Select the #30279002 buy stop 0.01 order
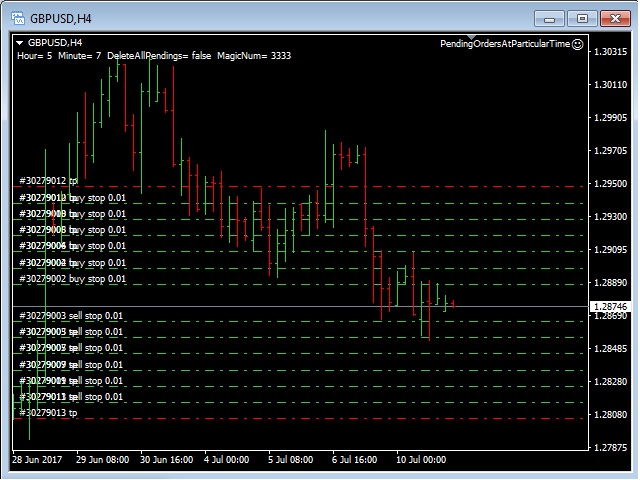 coord(72,279)
